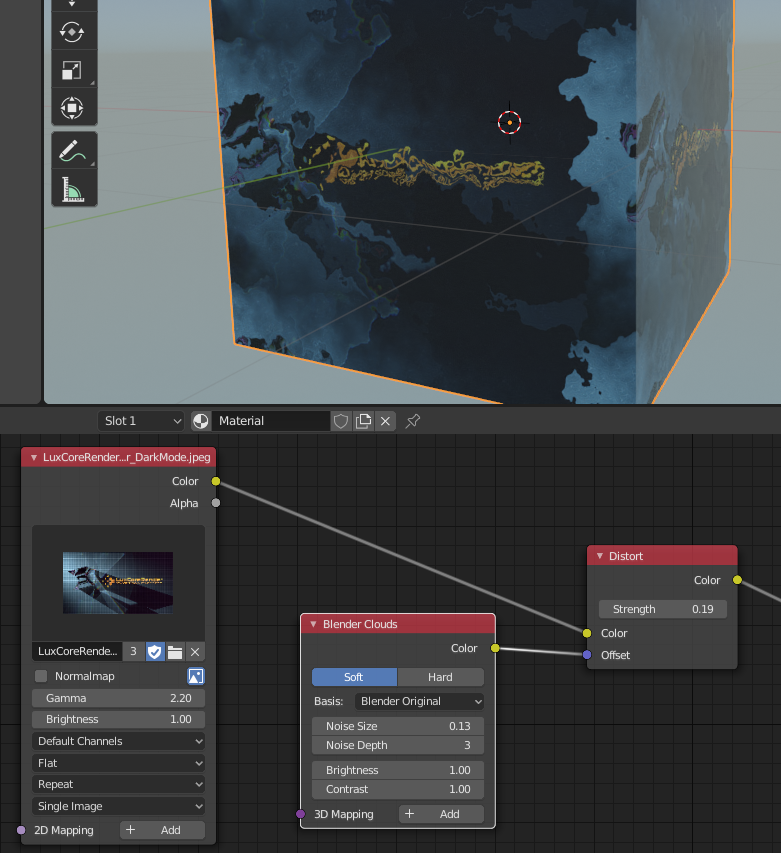Image resolution: width=781 pixels, height=853 pixels.
Task: Add a 3D Mapping node
Action: coord(441,814)
